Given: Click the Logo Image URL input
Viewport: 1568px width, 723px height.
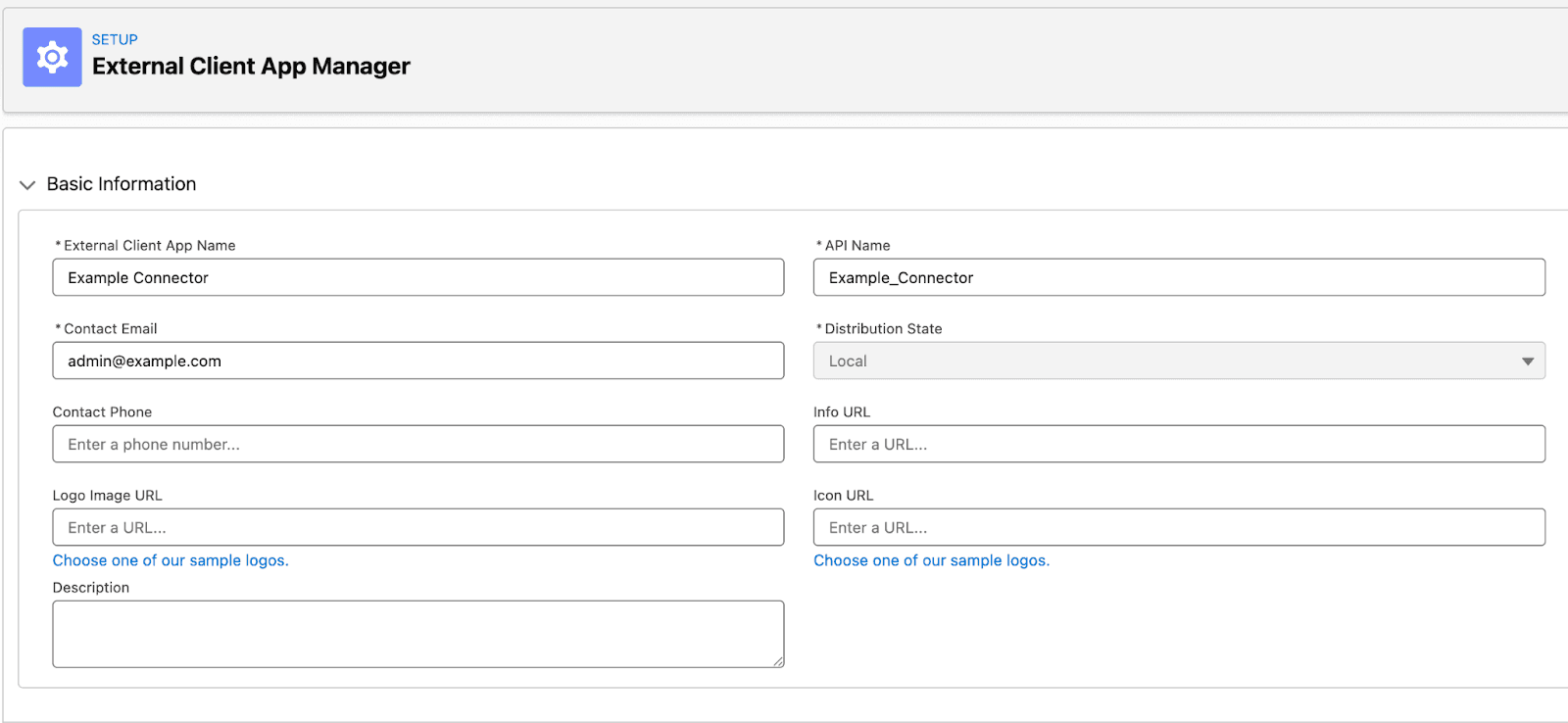Looking at the screenshot, I should point(417,528).
